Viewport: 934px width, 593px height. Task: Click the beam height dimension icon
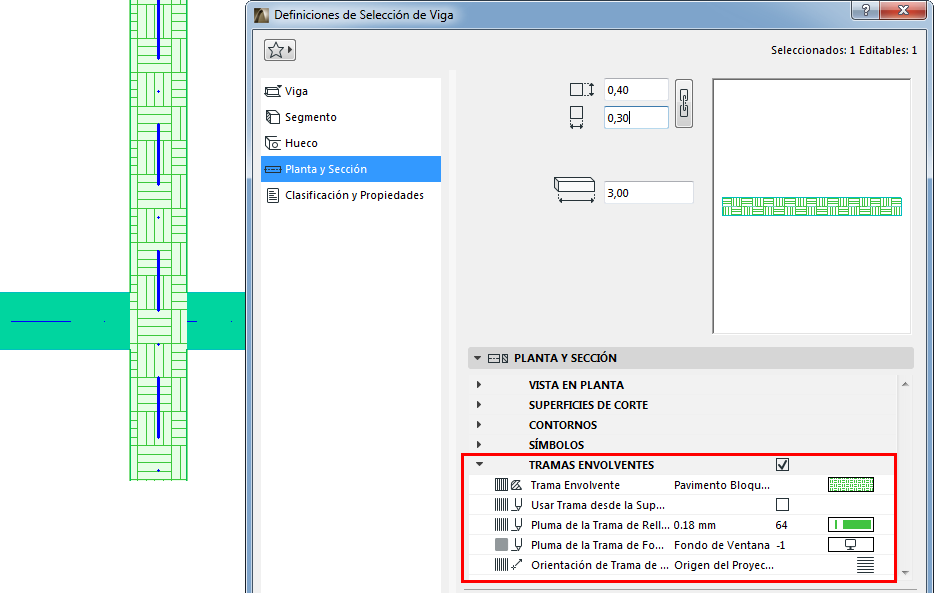click(x=581, y=90)
